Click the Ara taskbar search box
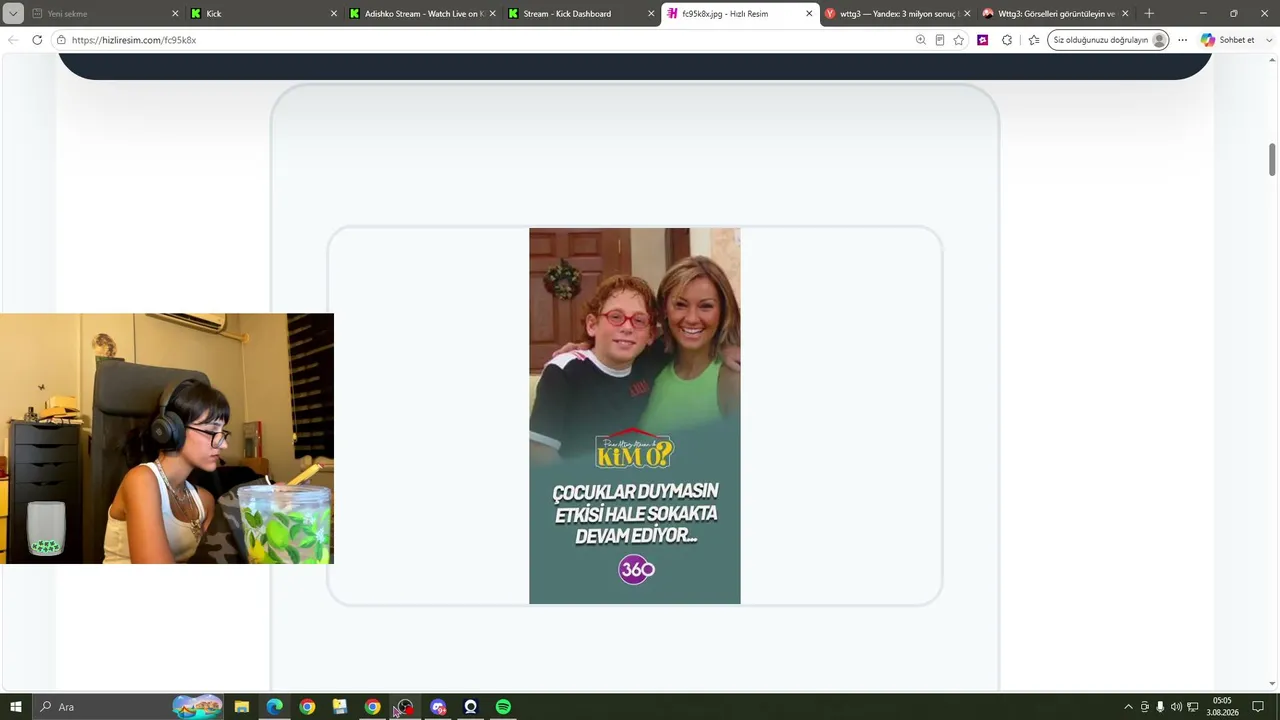Screen dimensions: 1280x720 tap(130, 707)
